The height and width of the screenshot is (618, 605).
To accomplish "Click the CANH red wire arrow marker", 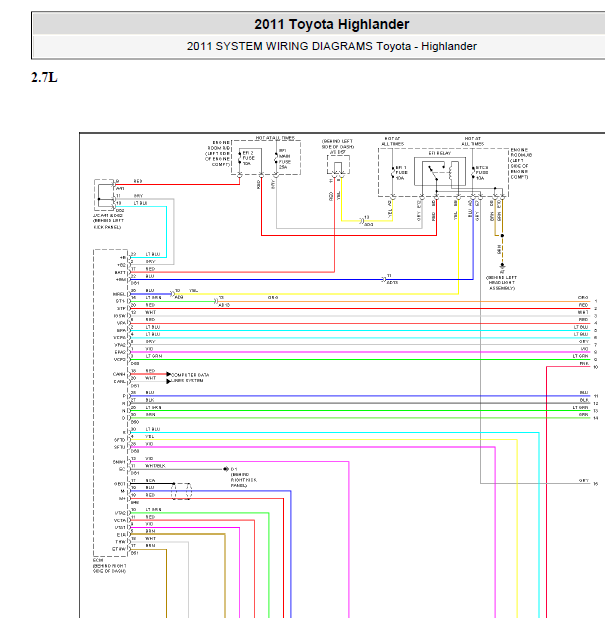I will click(x=169, y=374).
